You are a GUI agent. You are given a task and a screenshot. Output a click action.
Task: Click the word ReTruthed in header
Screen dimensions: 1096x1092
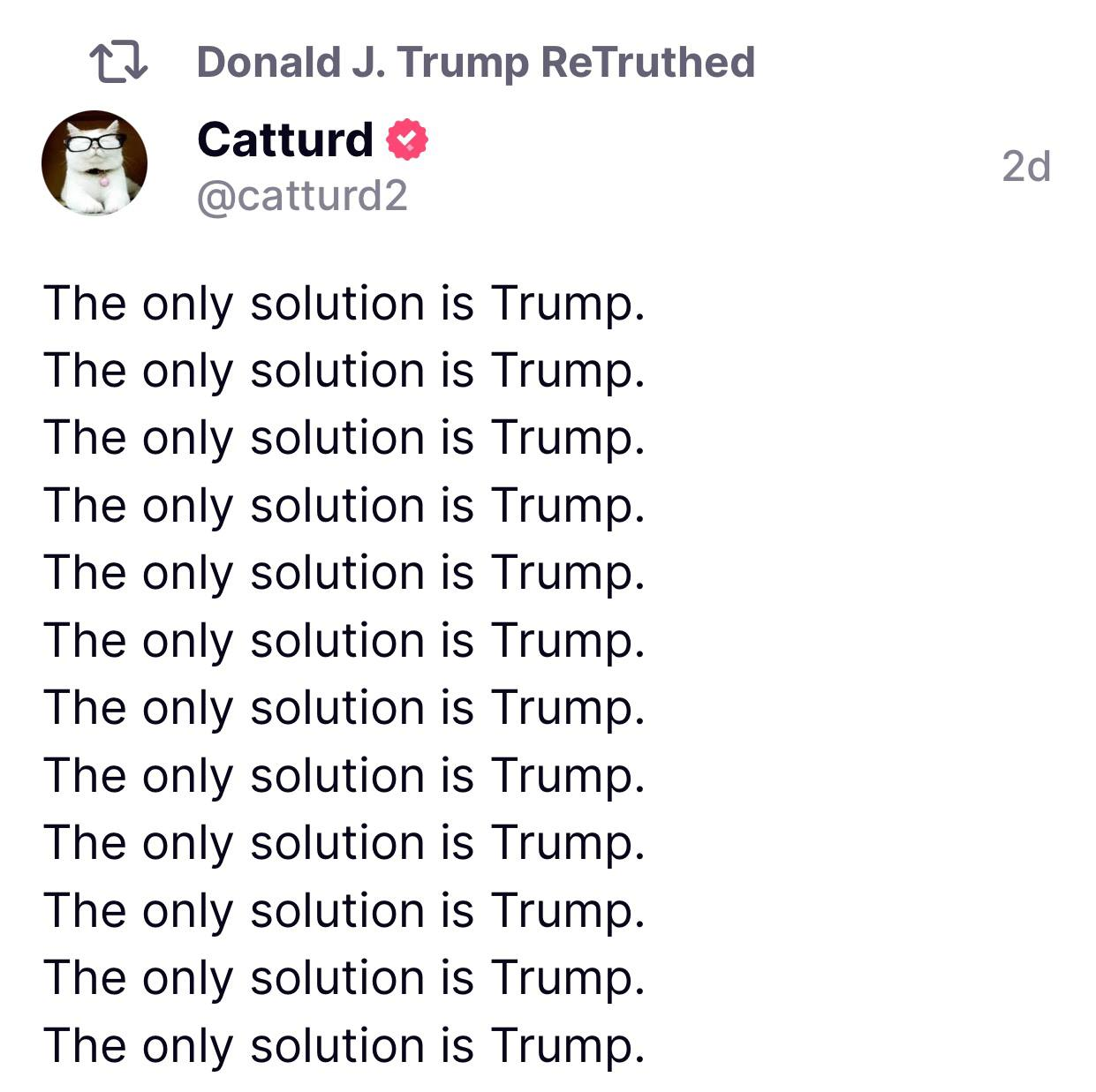pyautogui.click(x=647, y=63)
